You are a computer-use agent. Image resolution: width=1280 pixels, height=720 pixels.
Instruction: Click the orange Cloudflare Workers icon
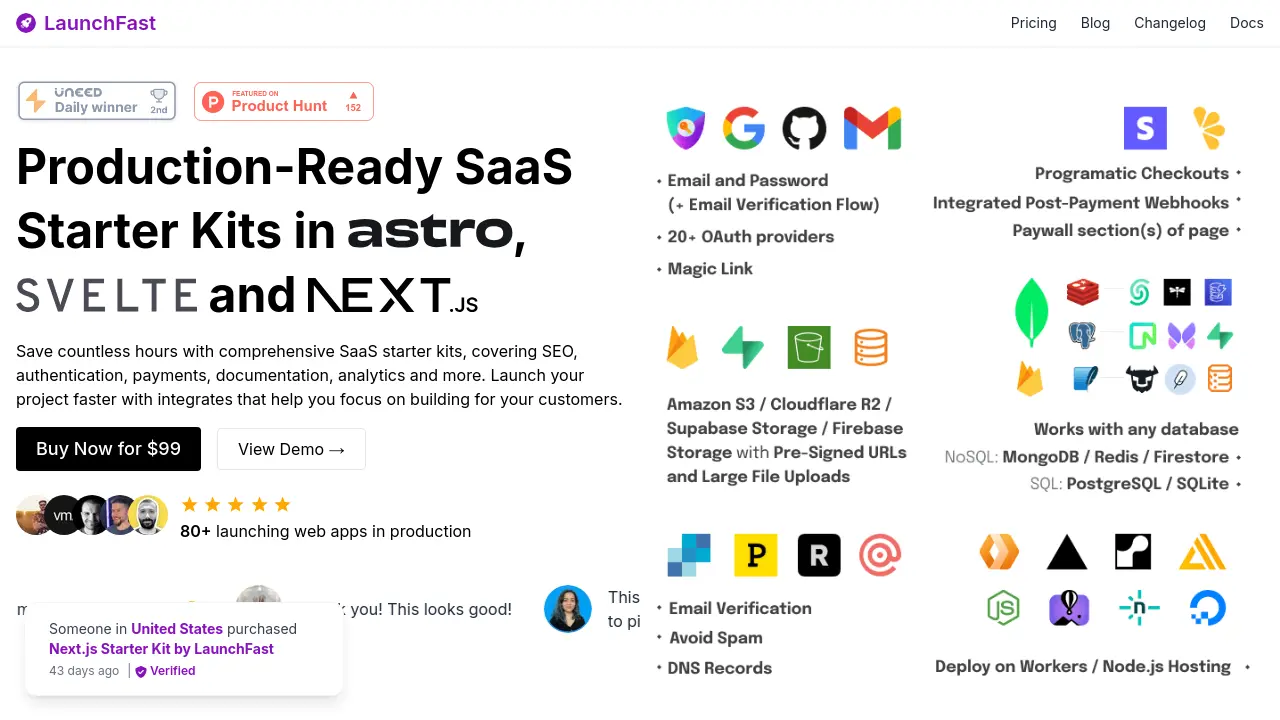tap(999, 552)
